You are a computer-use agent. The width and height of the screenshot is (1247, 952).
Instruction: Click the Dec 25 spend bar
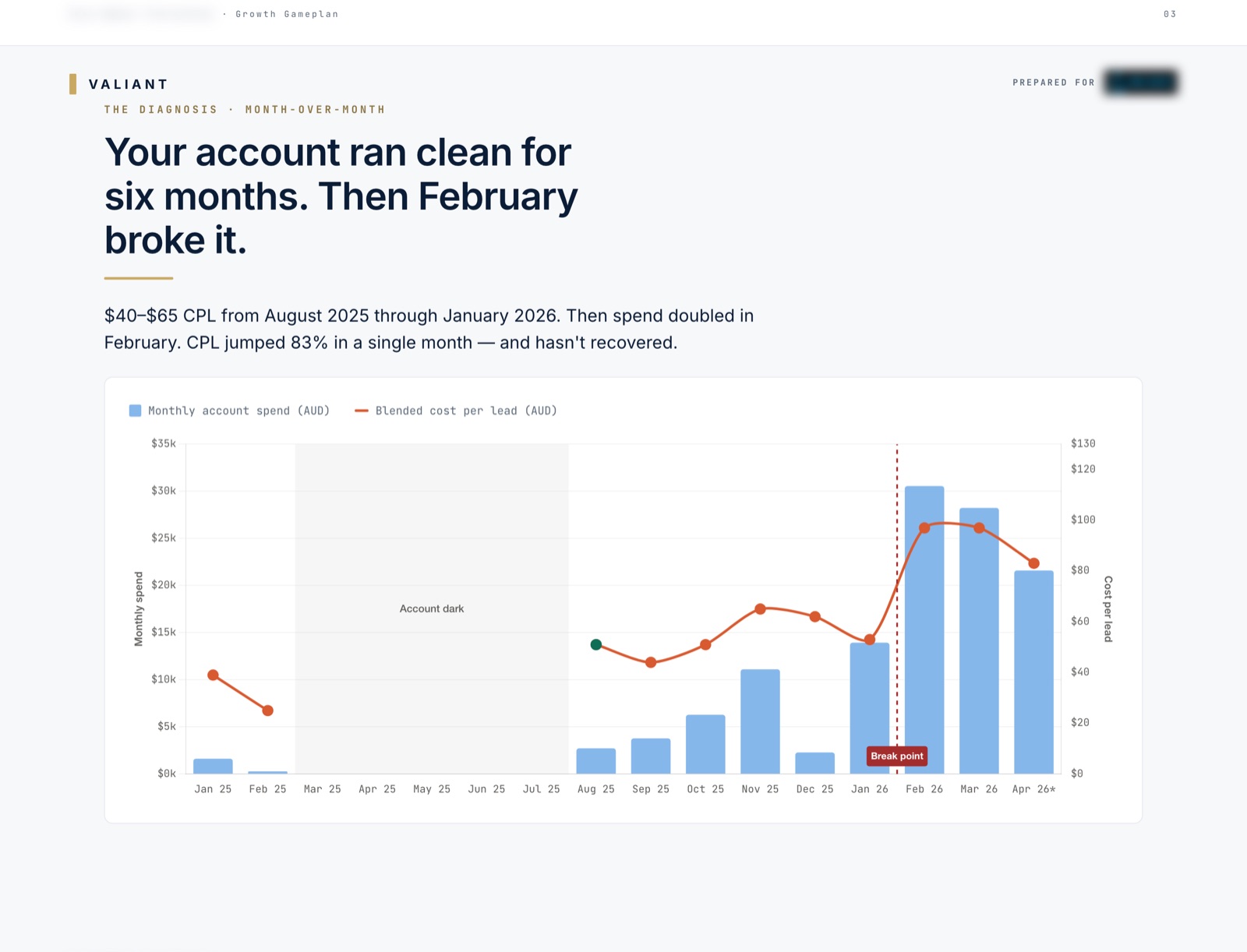(815, 763)
